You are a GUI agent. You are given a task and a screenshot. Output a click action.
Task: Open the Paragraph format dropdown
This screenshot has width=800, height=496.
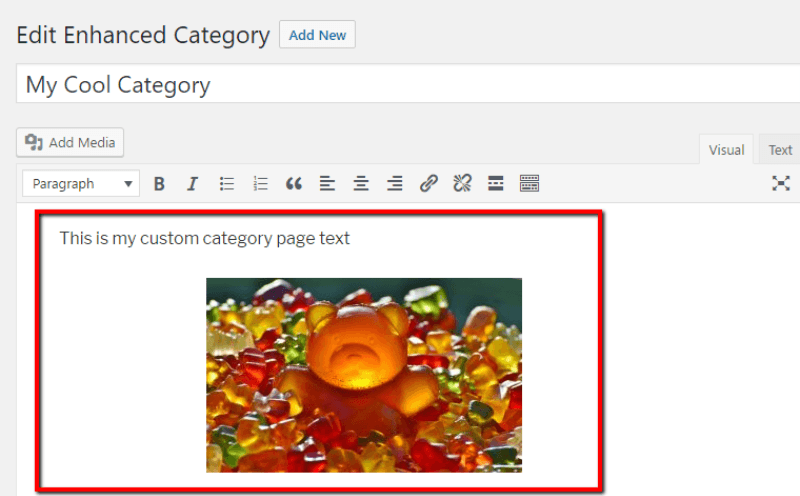click(81, 184)
